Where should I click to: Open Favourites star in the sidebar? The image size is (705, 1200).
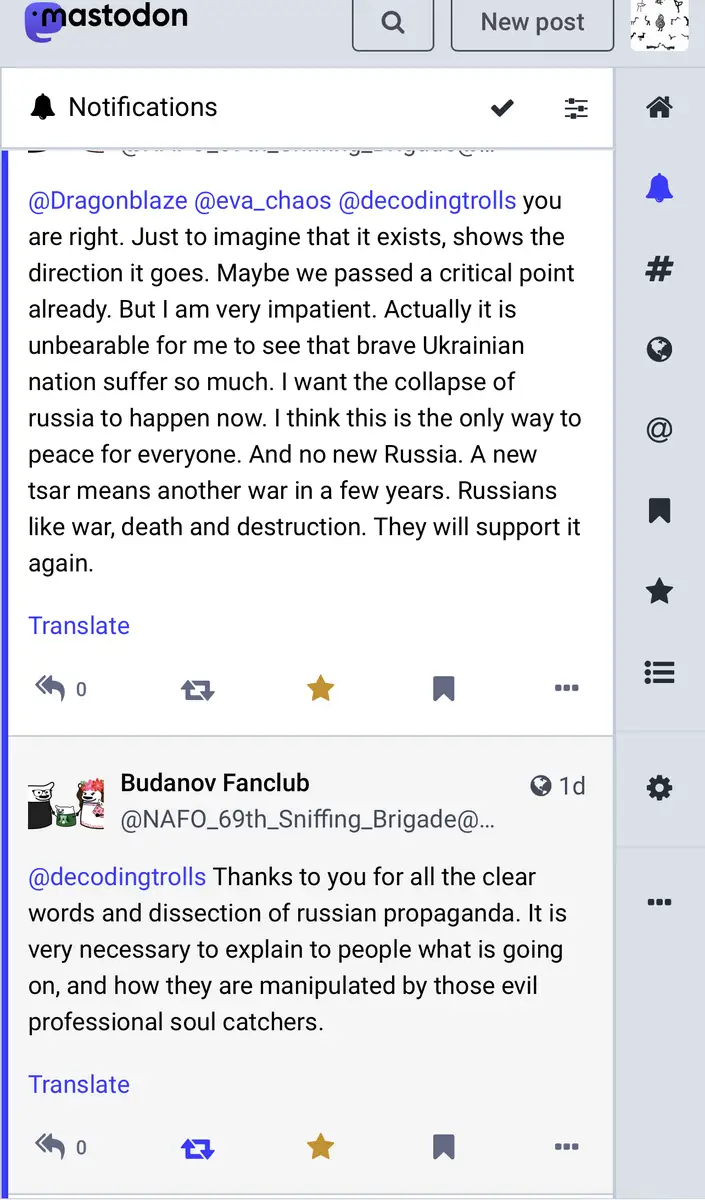point(659,592)
